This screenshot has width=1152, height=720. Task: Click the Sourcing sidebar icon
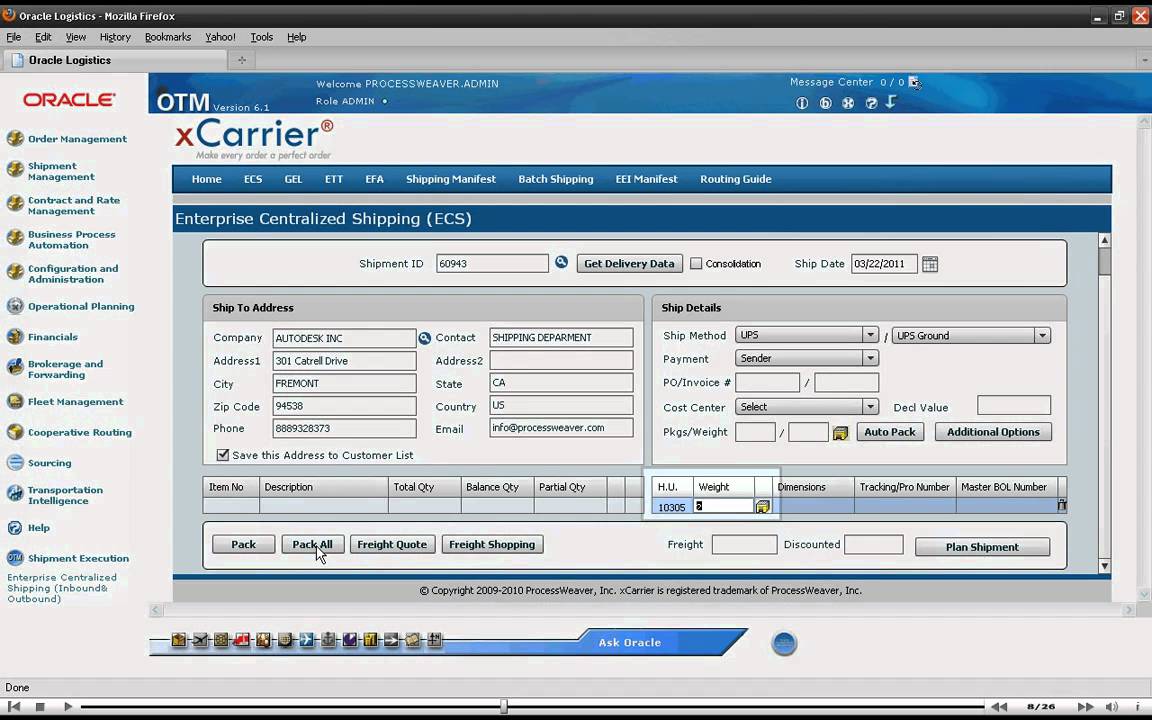click(15, 462)
